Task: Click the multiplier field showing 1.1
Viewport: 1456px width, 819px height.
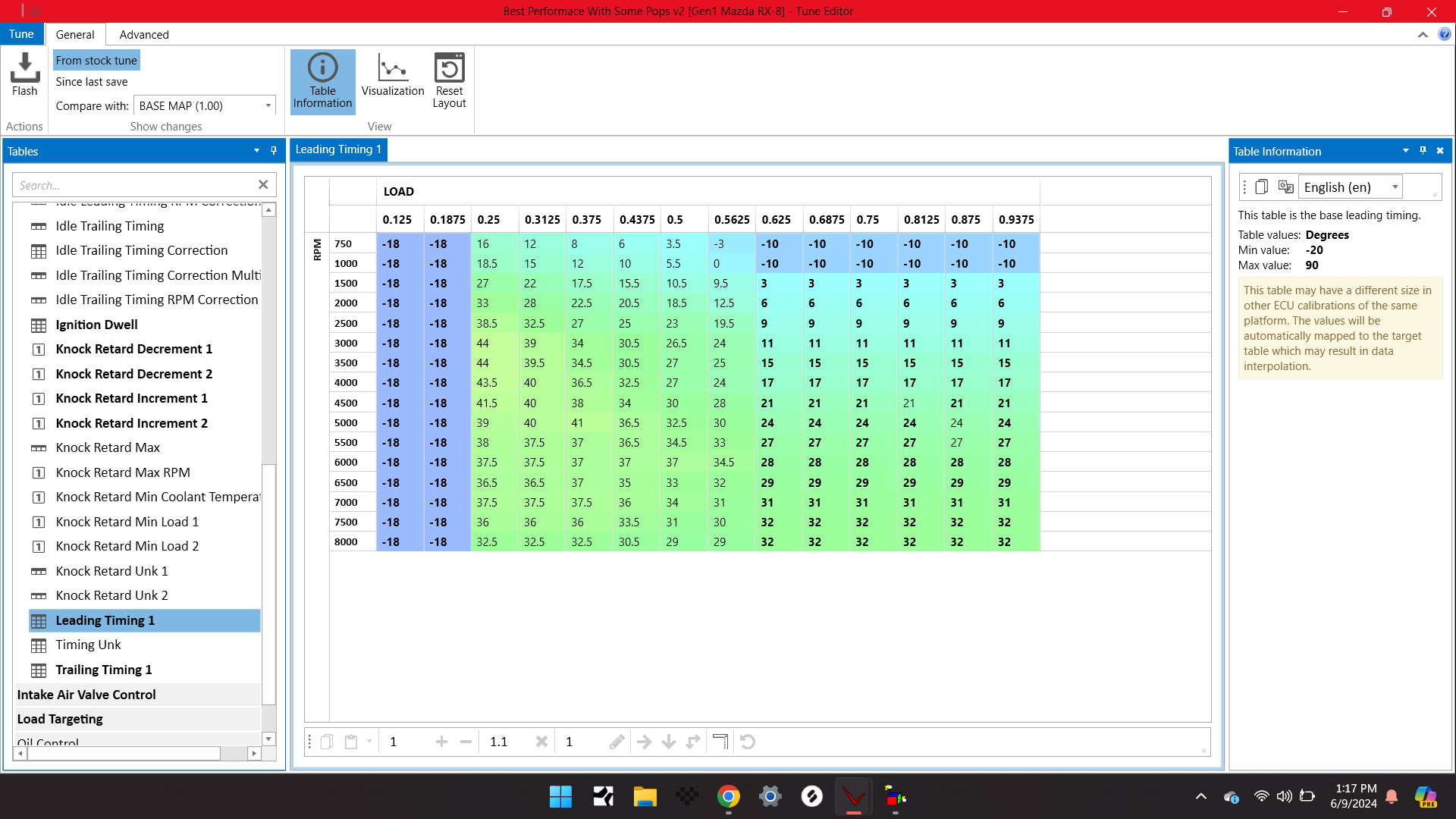Action: 507,742
